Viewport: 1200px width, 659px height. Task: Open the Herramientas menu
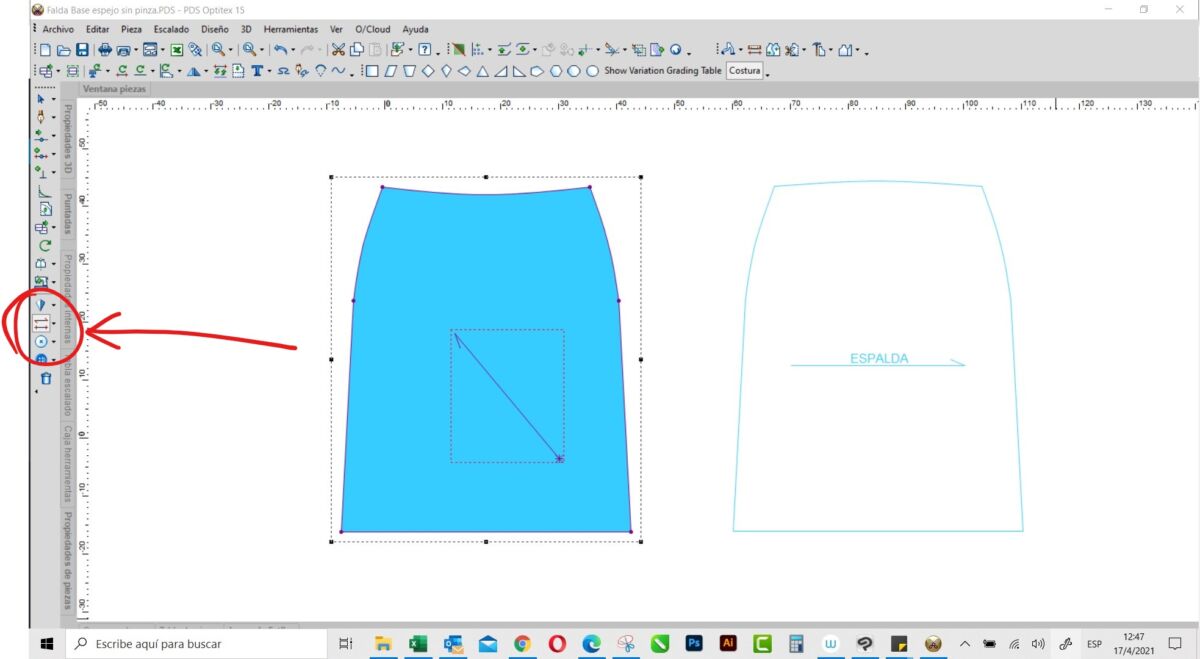click(x=291, y=30)
